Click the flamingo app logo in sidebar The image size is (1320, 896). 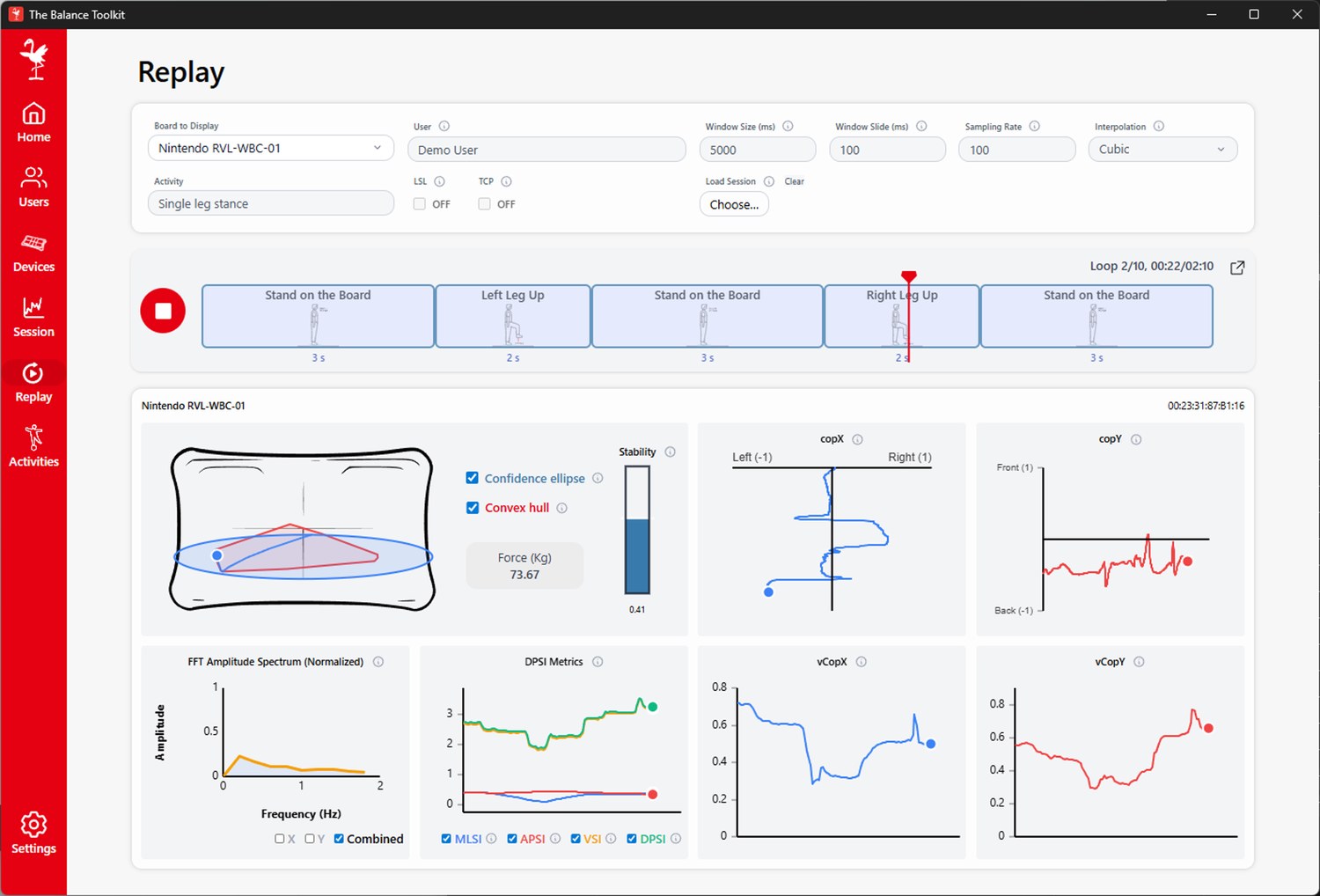point(33,59)
